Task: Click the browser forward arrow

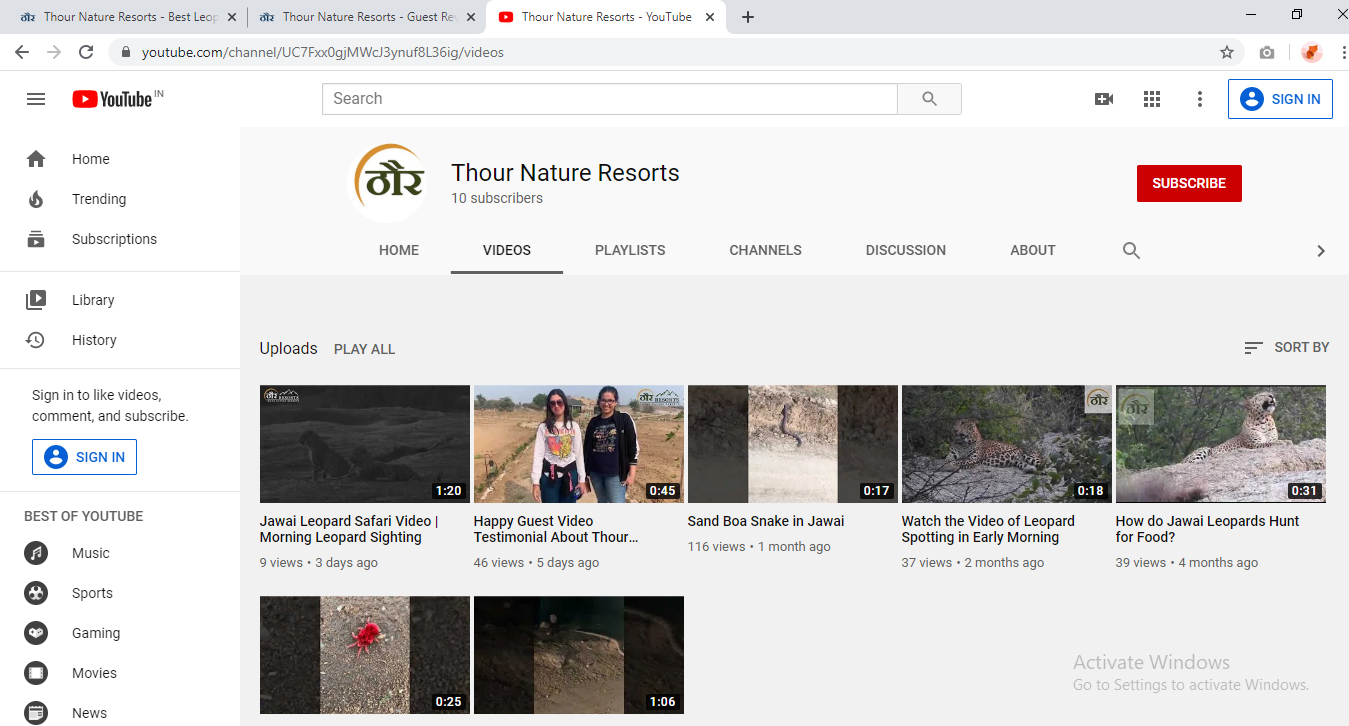Action: click(54, 52)
